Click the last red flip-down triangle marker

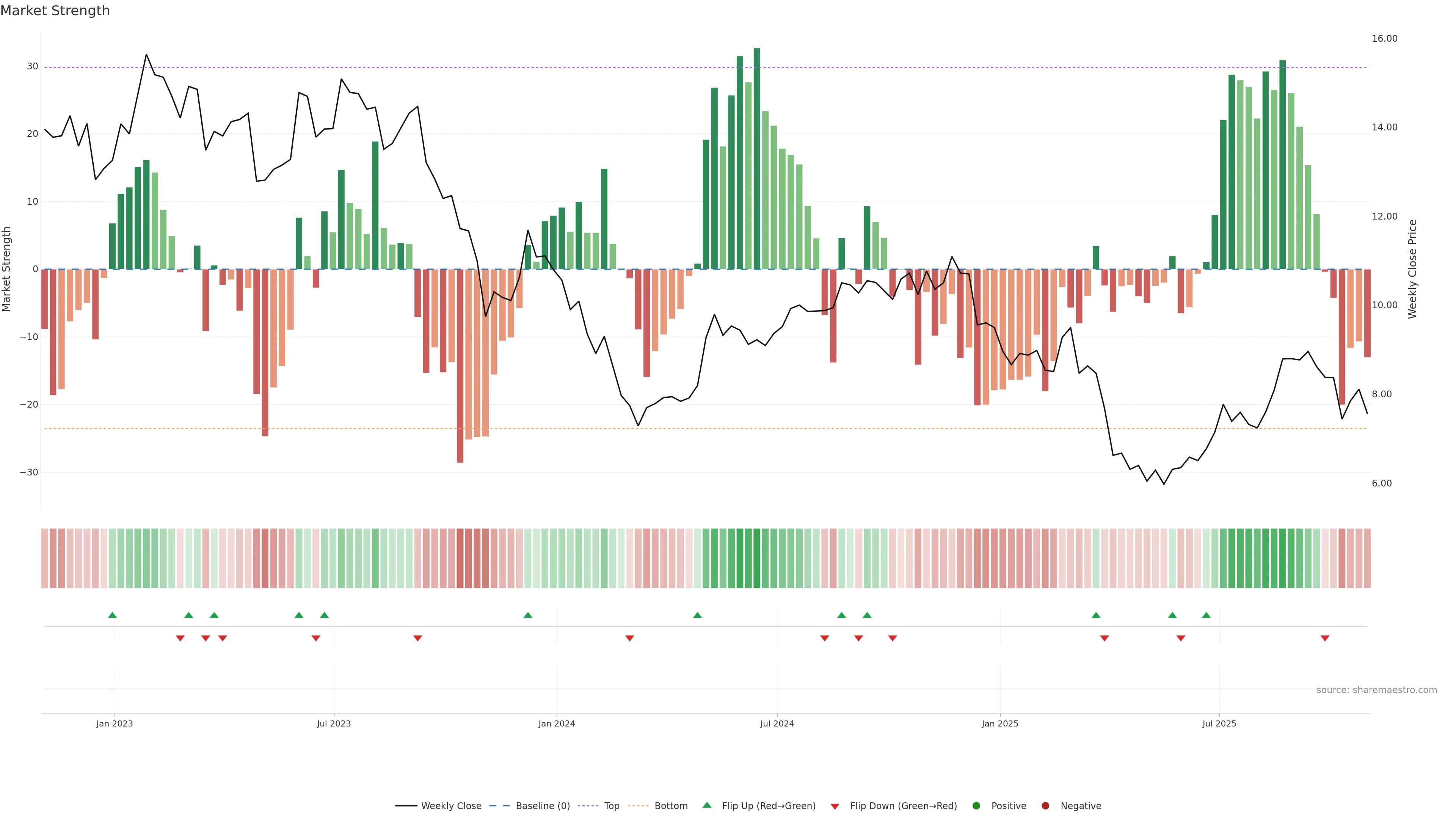pos(1325,638)
